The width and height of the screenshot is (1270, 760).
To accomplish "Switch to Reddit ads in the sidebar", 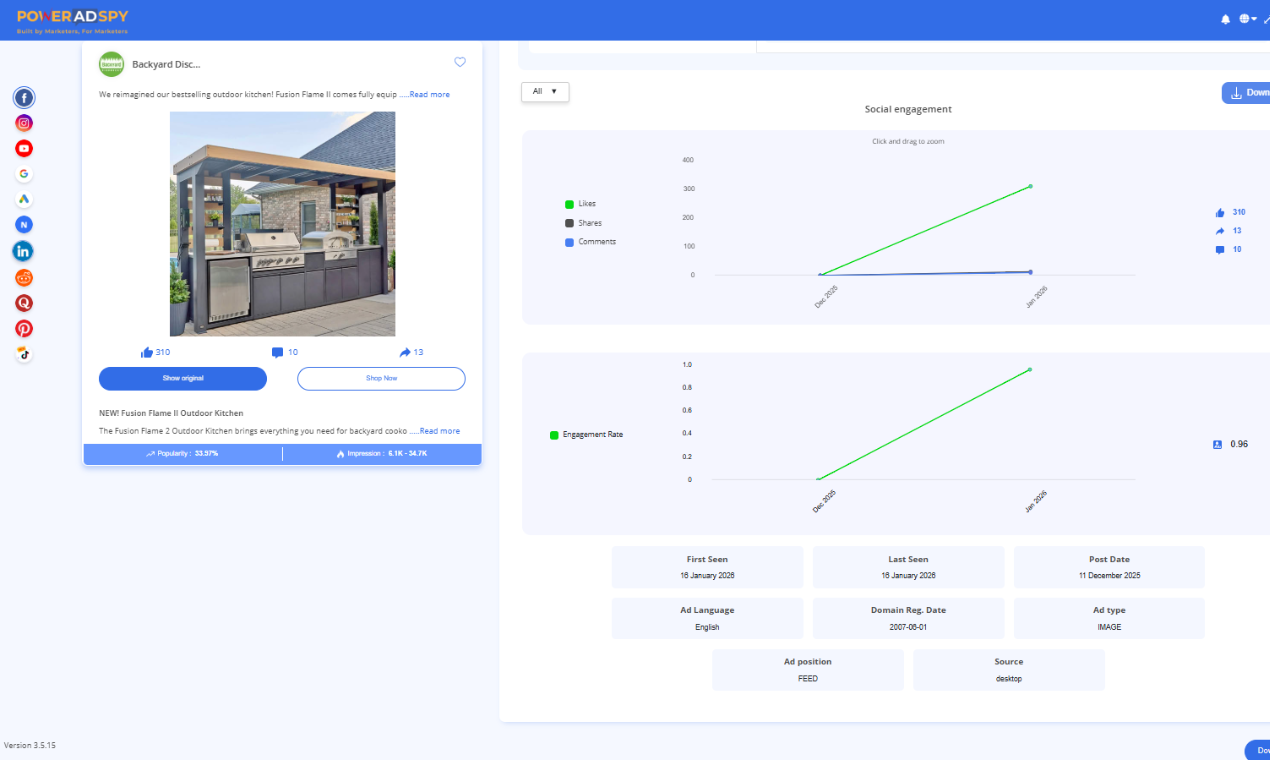I will point(24,276).
